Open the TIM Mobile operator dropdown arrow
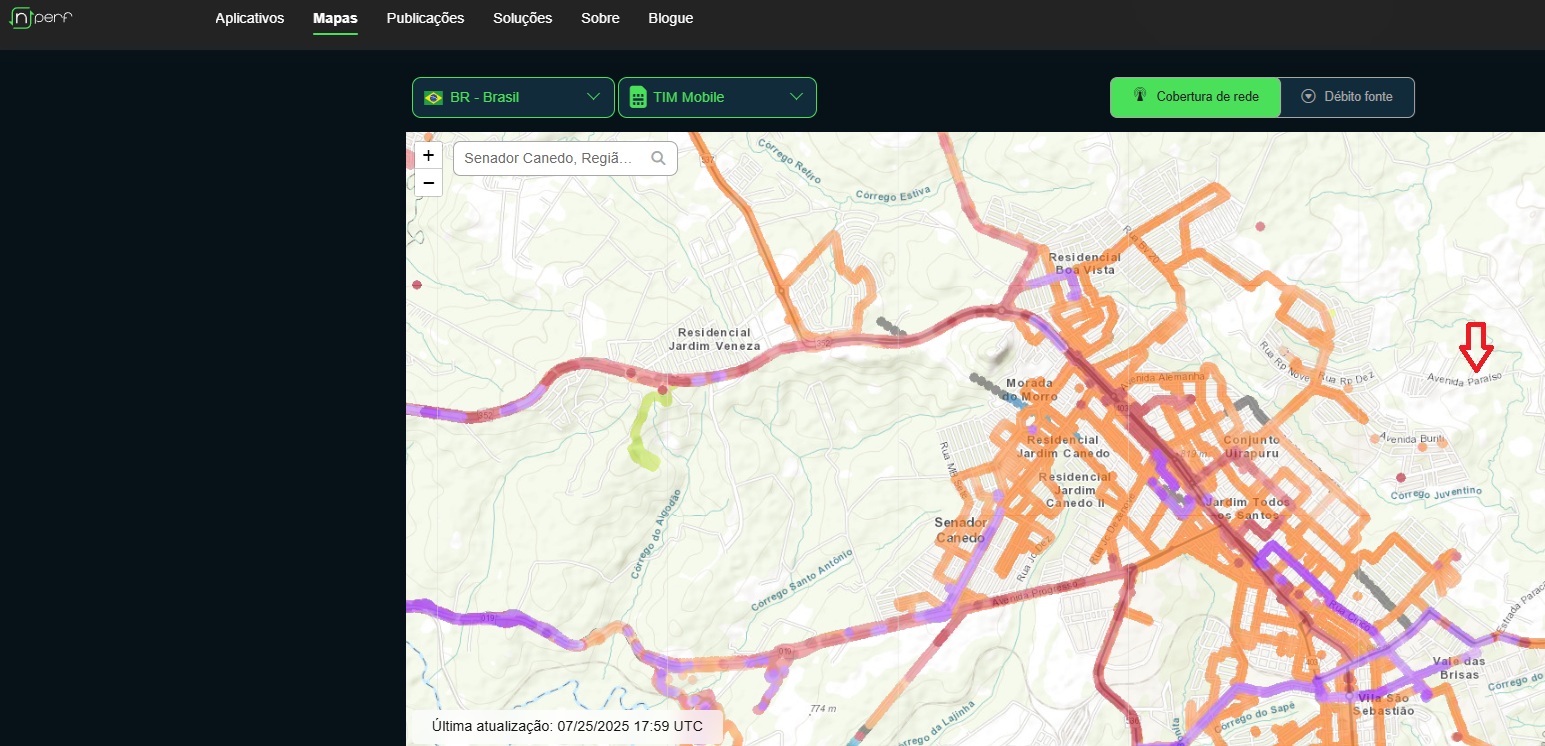Screen dimensions: 1545x746 coord(796,97)
